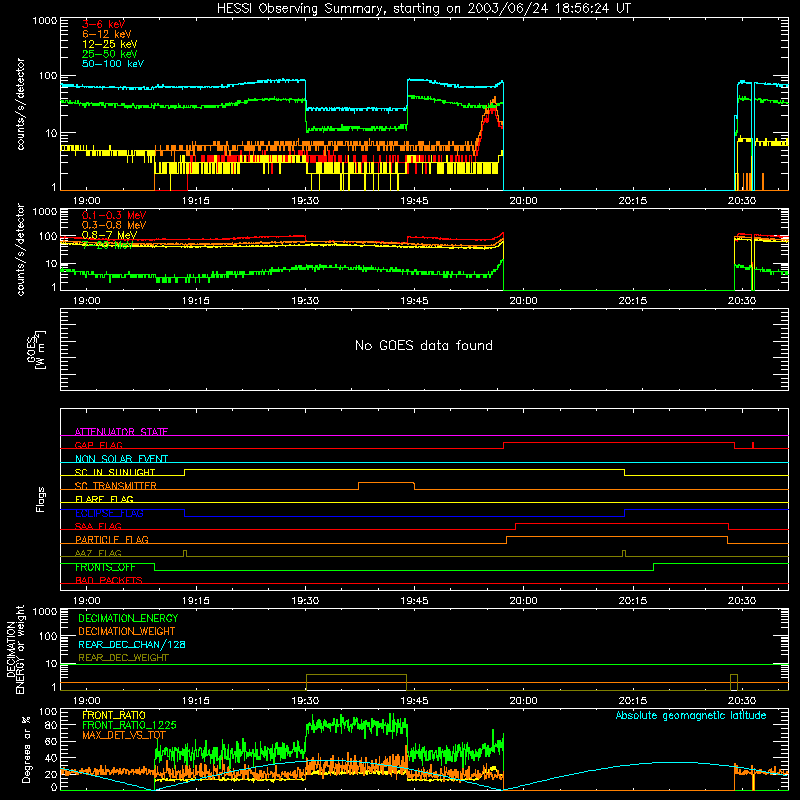
Task: Click the 20:15 tick label under decimation panel
Action: point(633,701)
